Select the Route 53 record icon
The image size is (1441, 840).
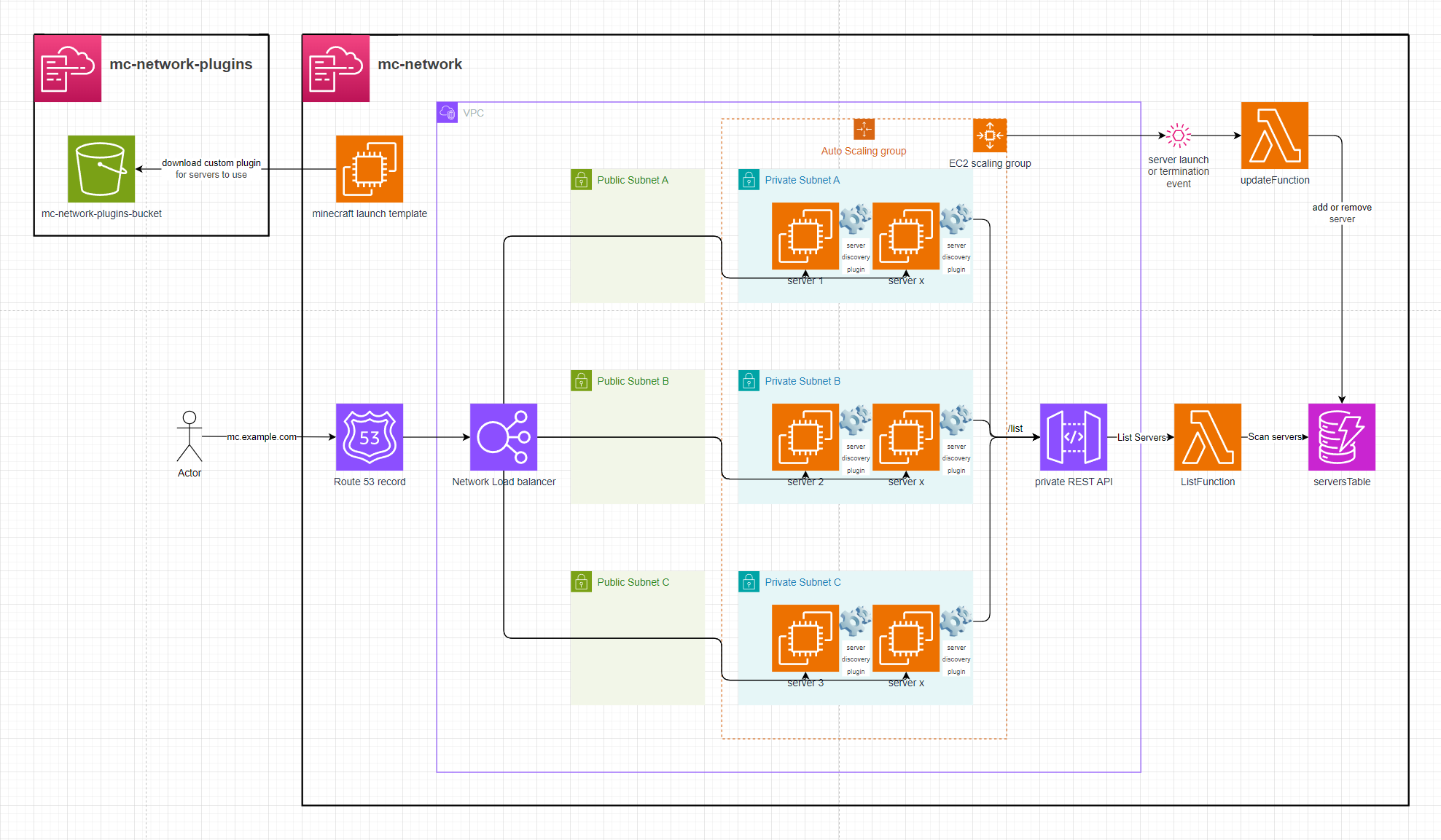click(370, 437)
